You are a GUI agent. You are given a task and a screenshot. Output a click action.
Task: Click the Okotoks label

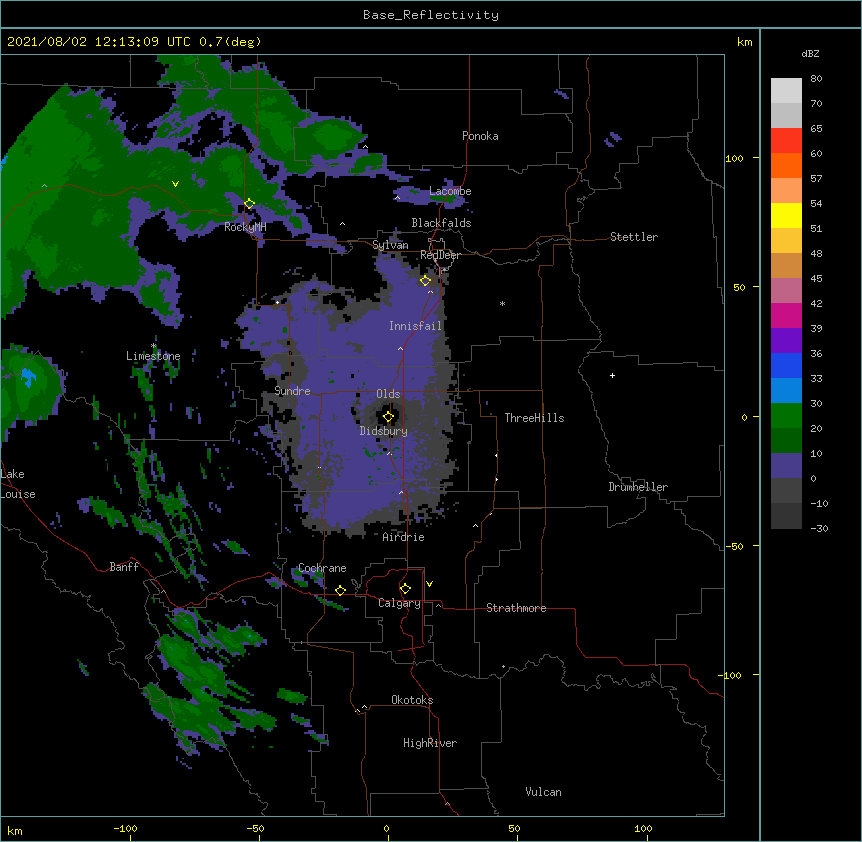[412, 700]
